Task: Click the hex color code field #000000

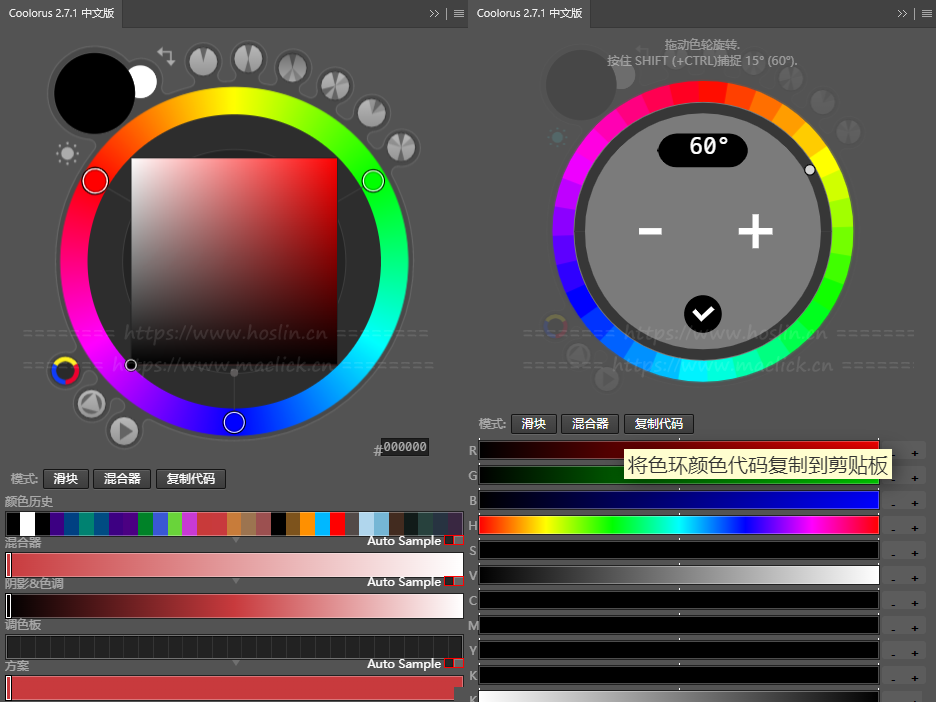Action: point(405,447)
